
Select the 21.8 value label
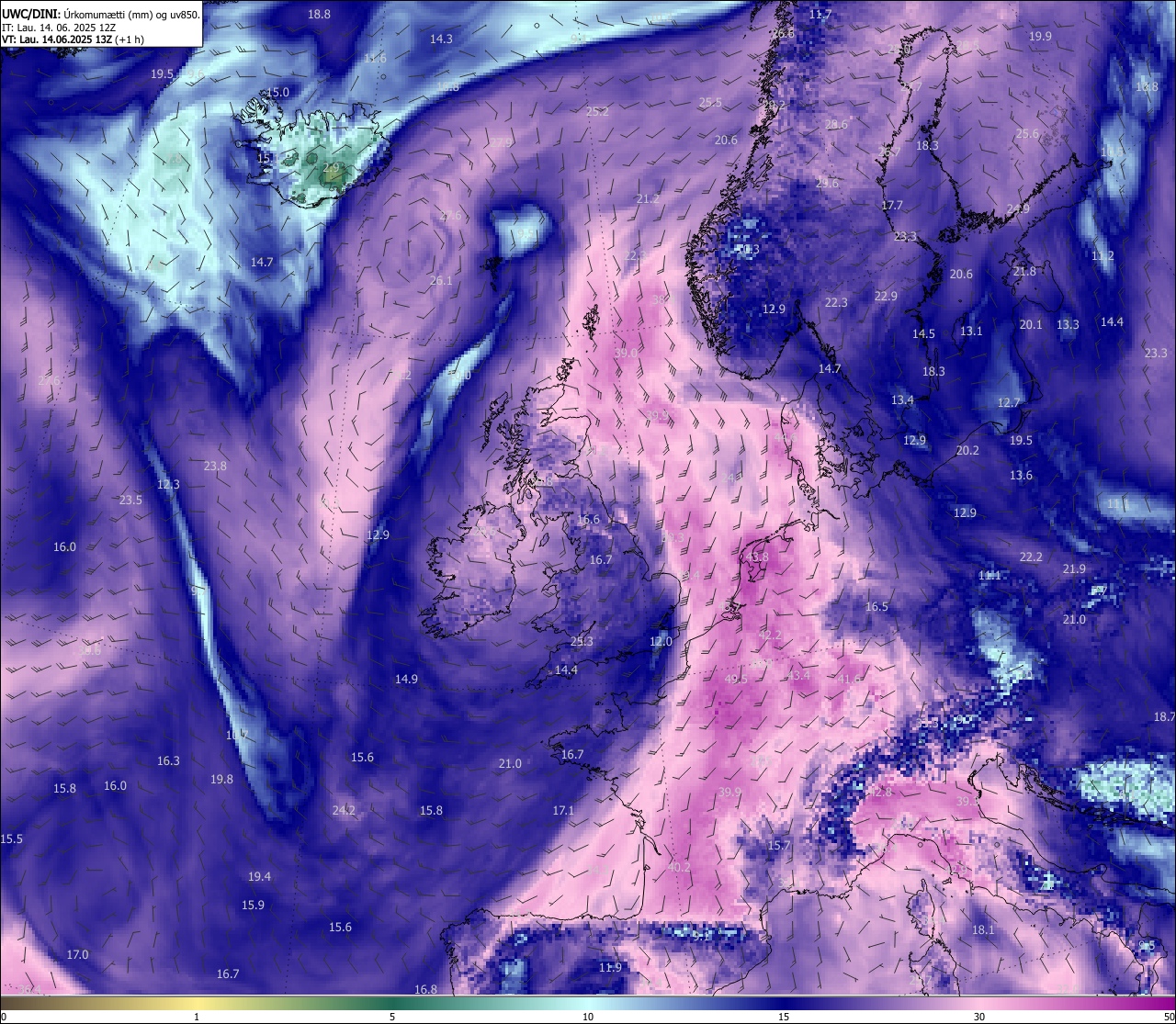tap(1024, 272)
